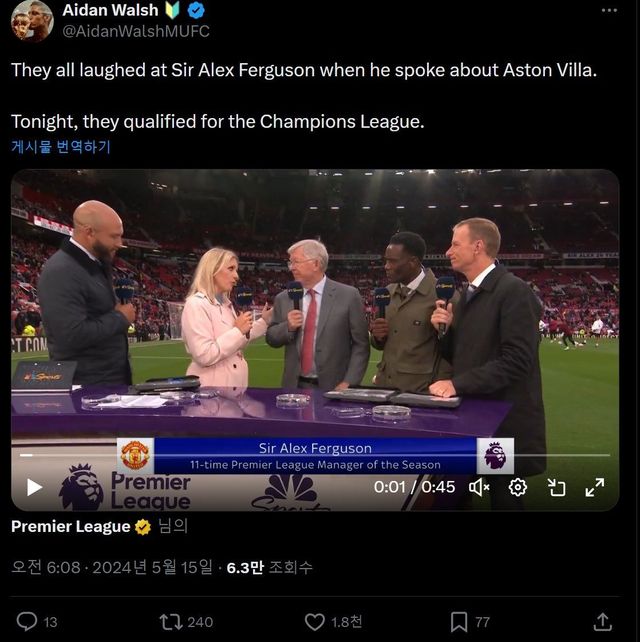Image resolution: width=640 pixels, height=642 pixels.
Task: Open the three-dot more options menu
Action: tap(609, 10)
